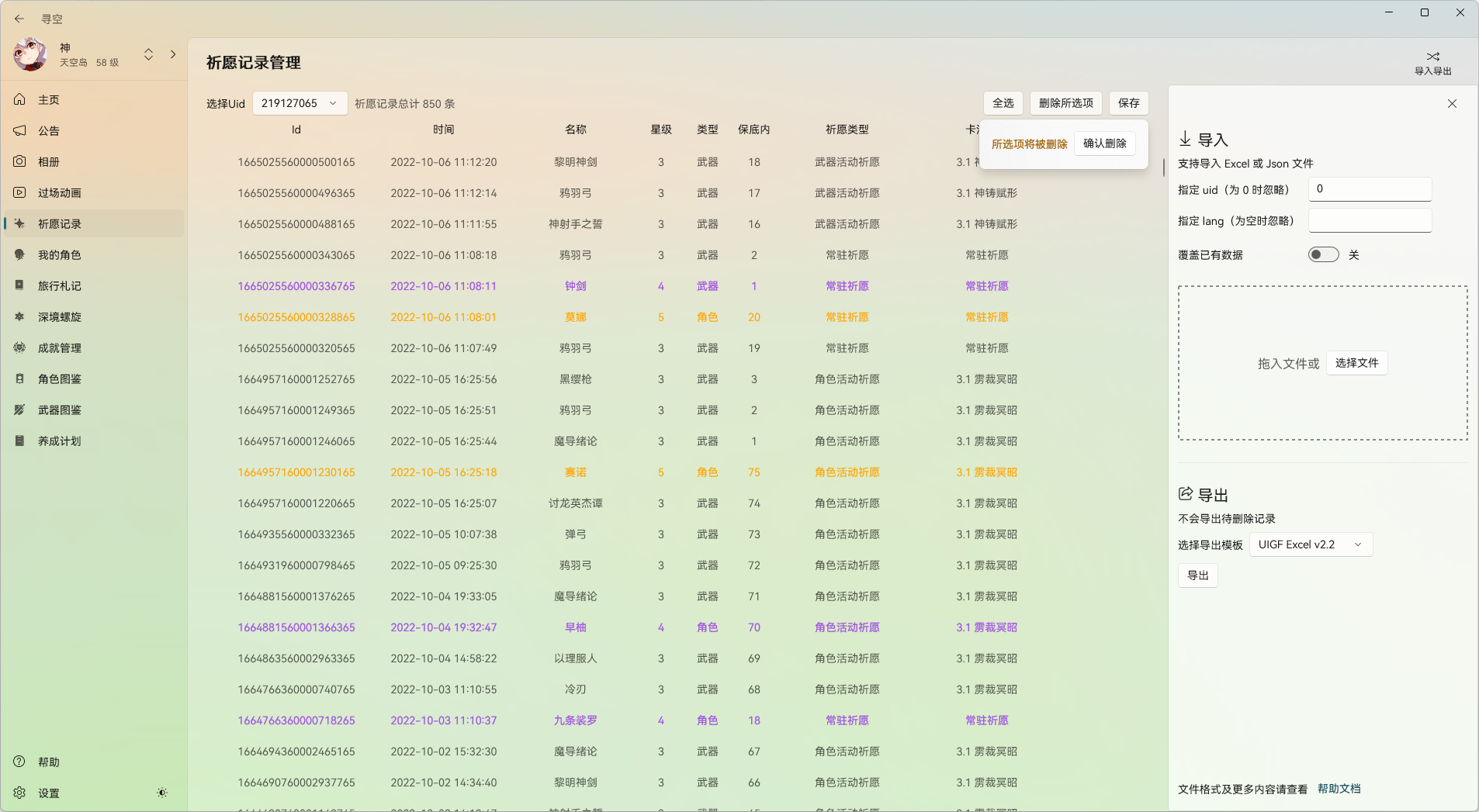Open the 公告 announcements section
The image size is (1479, 812).
[x=48, y=130]
